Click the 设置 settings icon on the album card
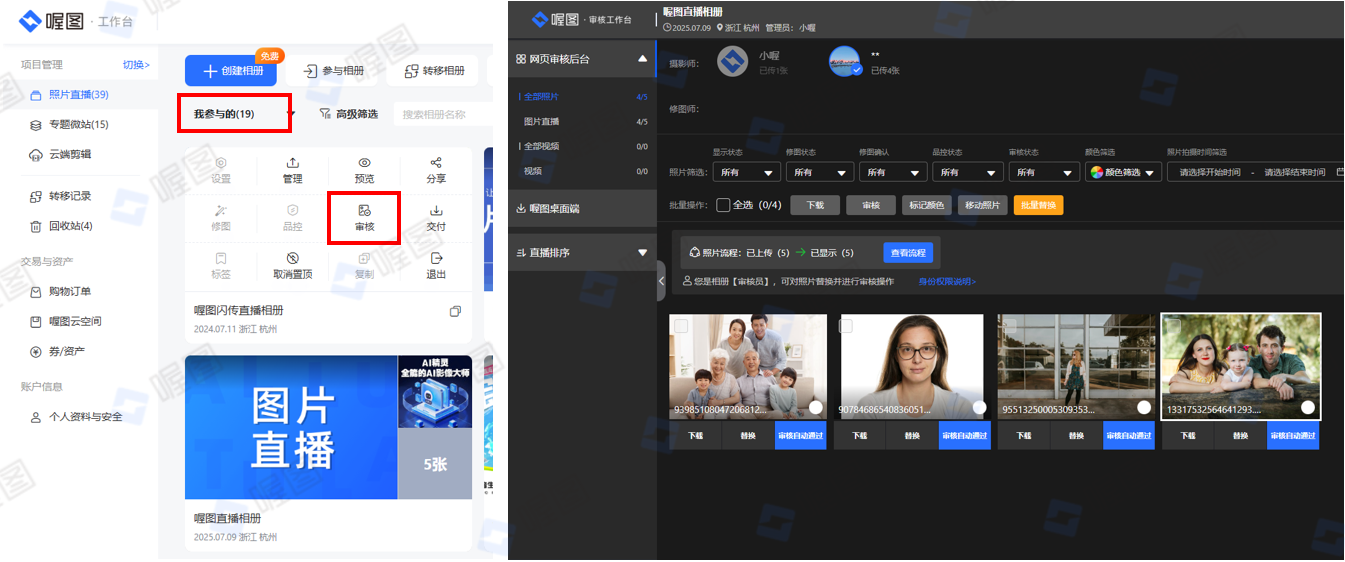 (221, 163)
